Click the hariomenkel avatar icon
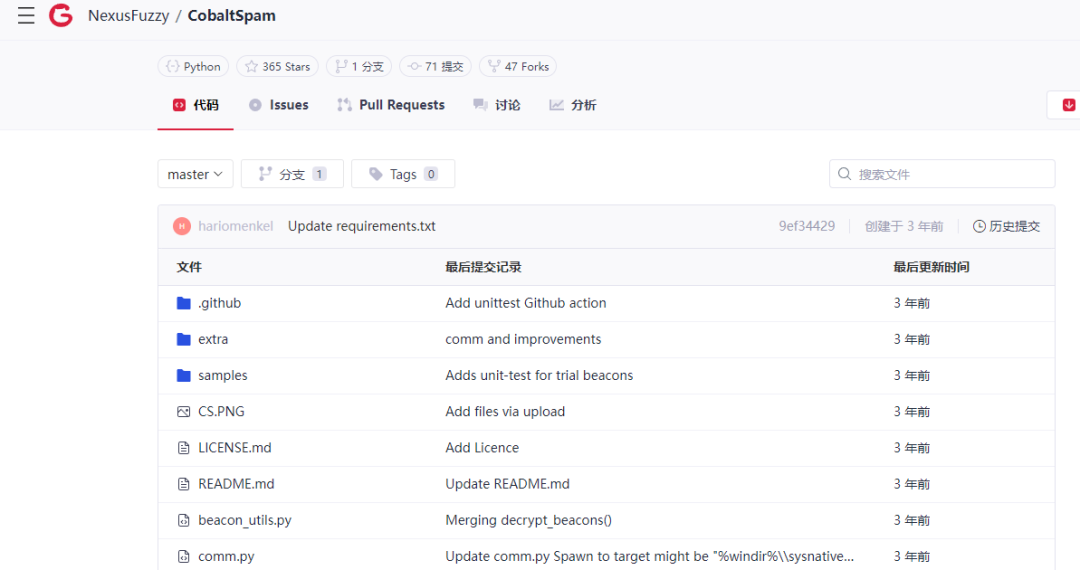The width and height of the screenshot is (1080, 570). pyautogui.click(x=182, y=226)
